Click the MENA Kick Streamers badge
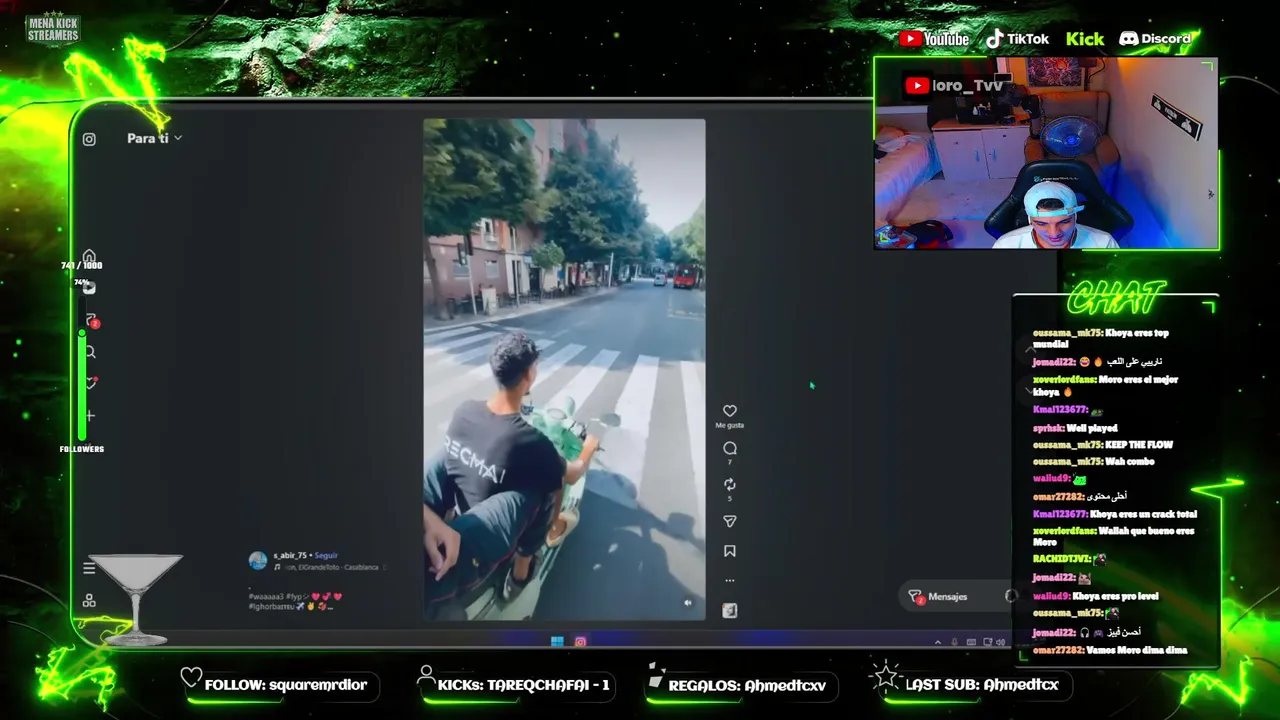 [x=53, y=28]
